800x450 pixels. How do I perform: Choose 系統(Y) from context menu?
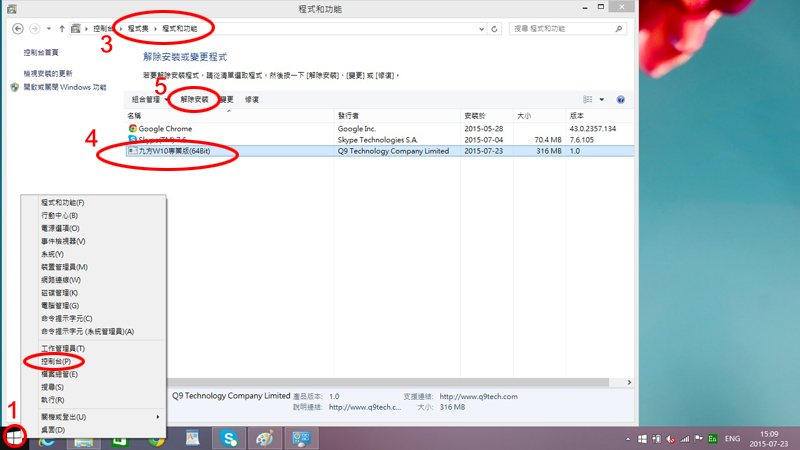[x=52, y=254]
